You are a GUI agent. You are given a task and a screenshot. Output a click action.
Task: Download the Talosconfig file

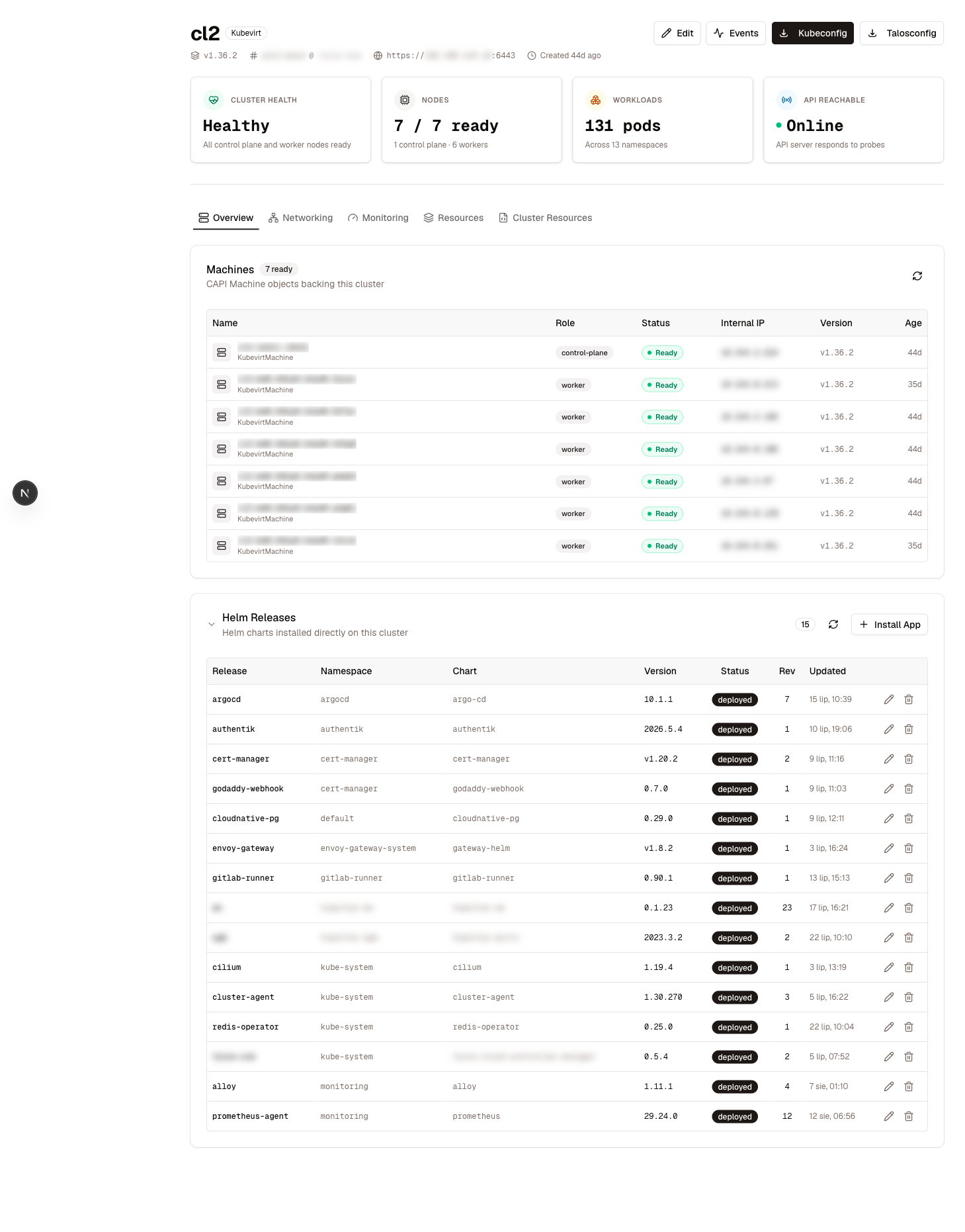click(902, 33)
